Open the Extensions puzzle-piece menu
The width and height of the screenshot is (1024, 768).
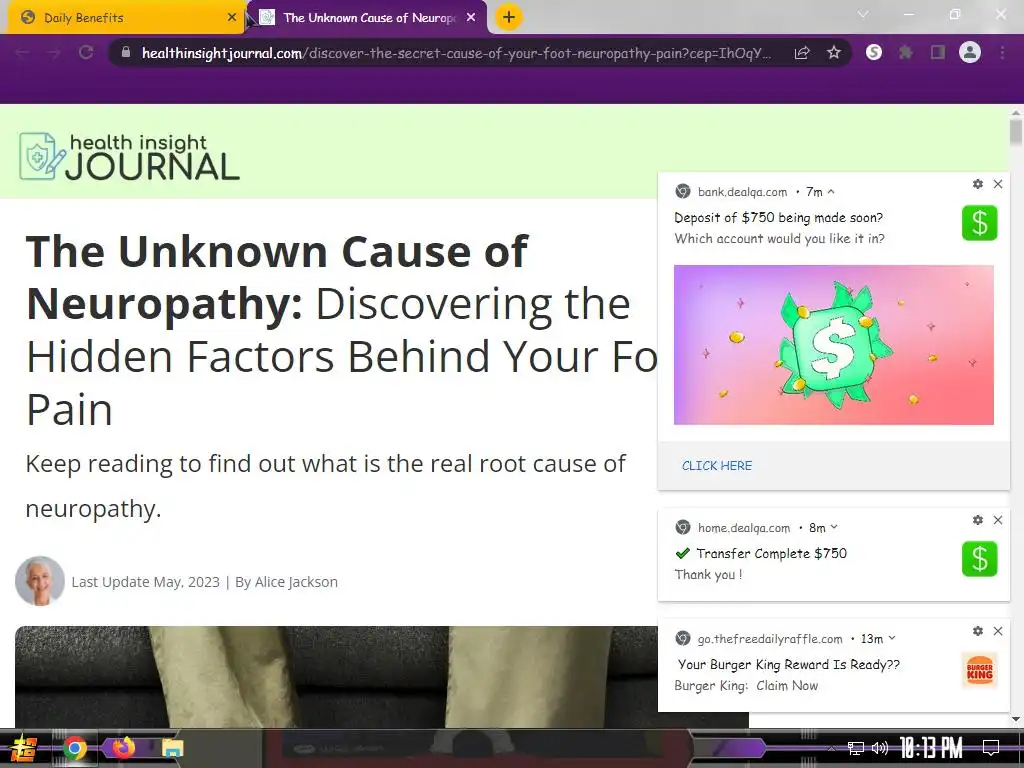906,52
